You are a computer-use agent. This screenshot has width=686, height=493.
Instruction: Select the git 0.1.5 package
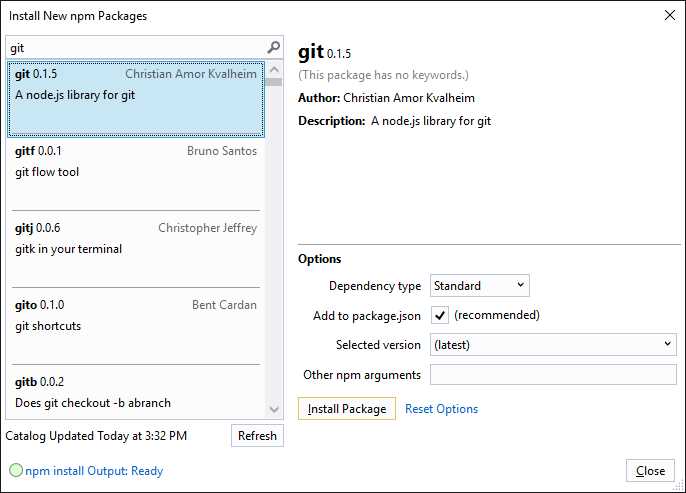[x=136, y=99]
